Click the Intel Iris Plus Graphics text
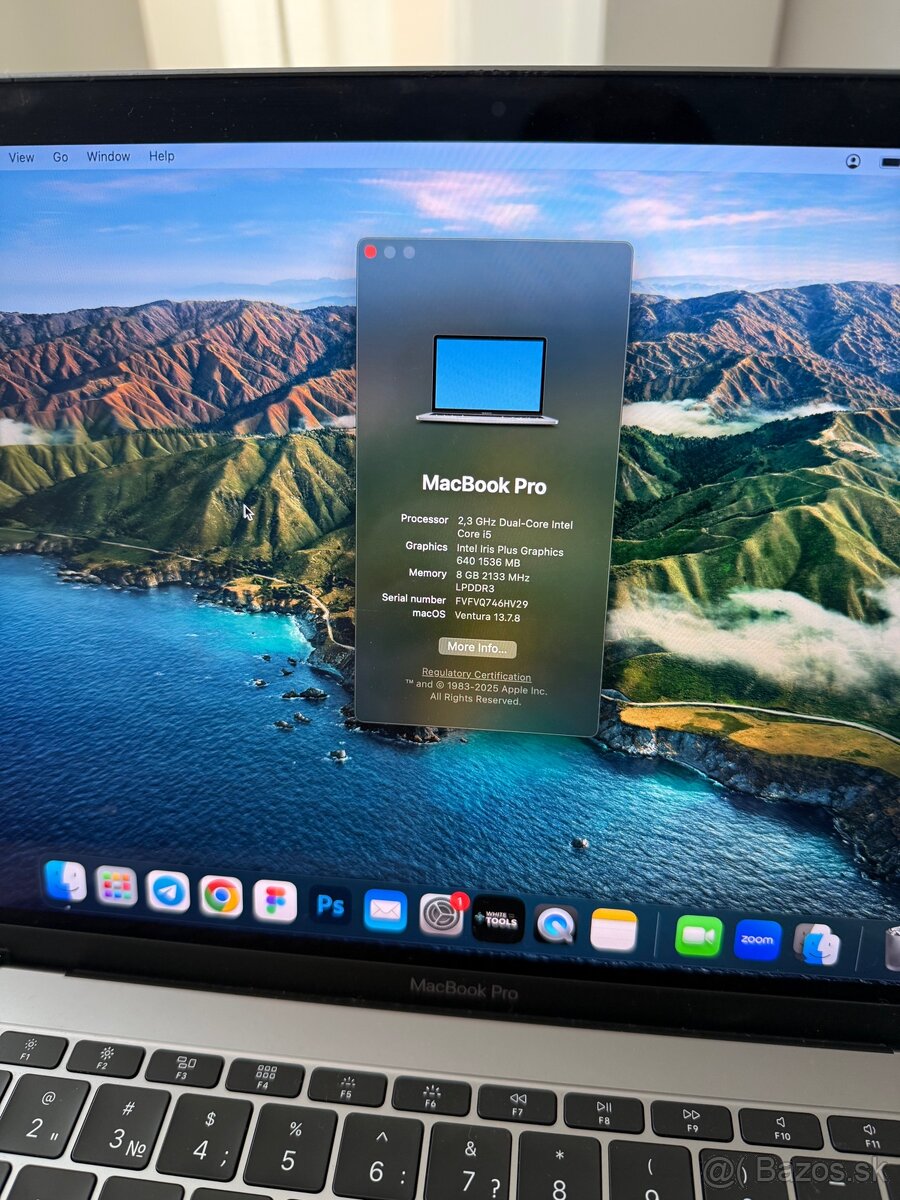The width and height of the screenshot is (900, 1200). click(x=510, y=557)
